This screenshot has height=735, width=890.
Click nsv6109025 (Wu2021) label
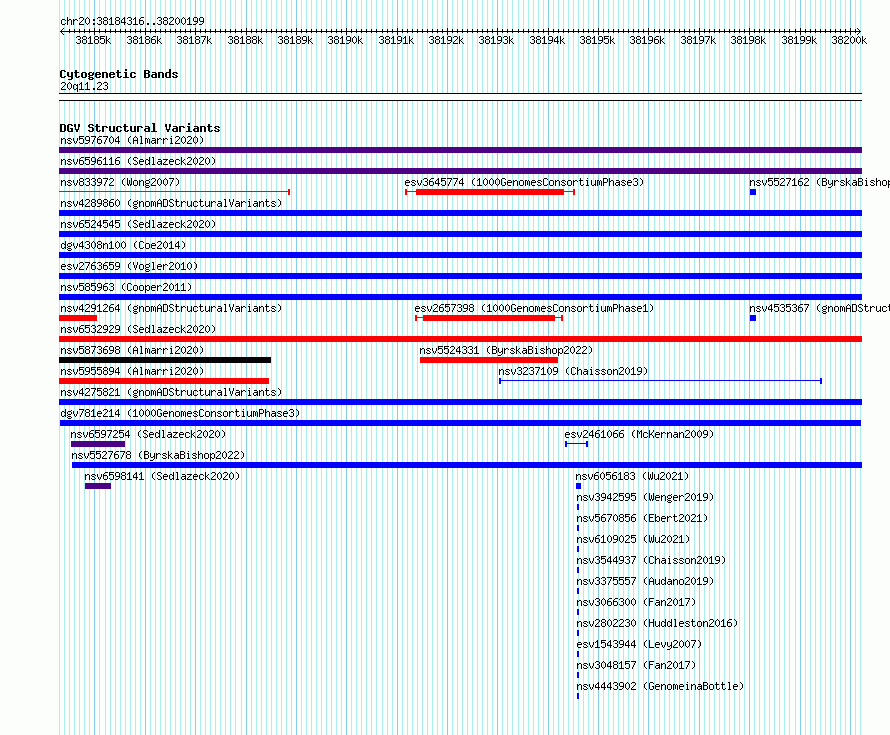point(633,539)
